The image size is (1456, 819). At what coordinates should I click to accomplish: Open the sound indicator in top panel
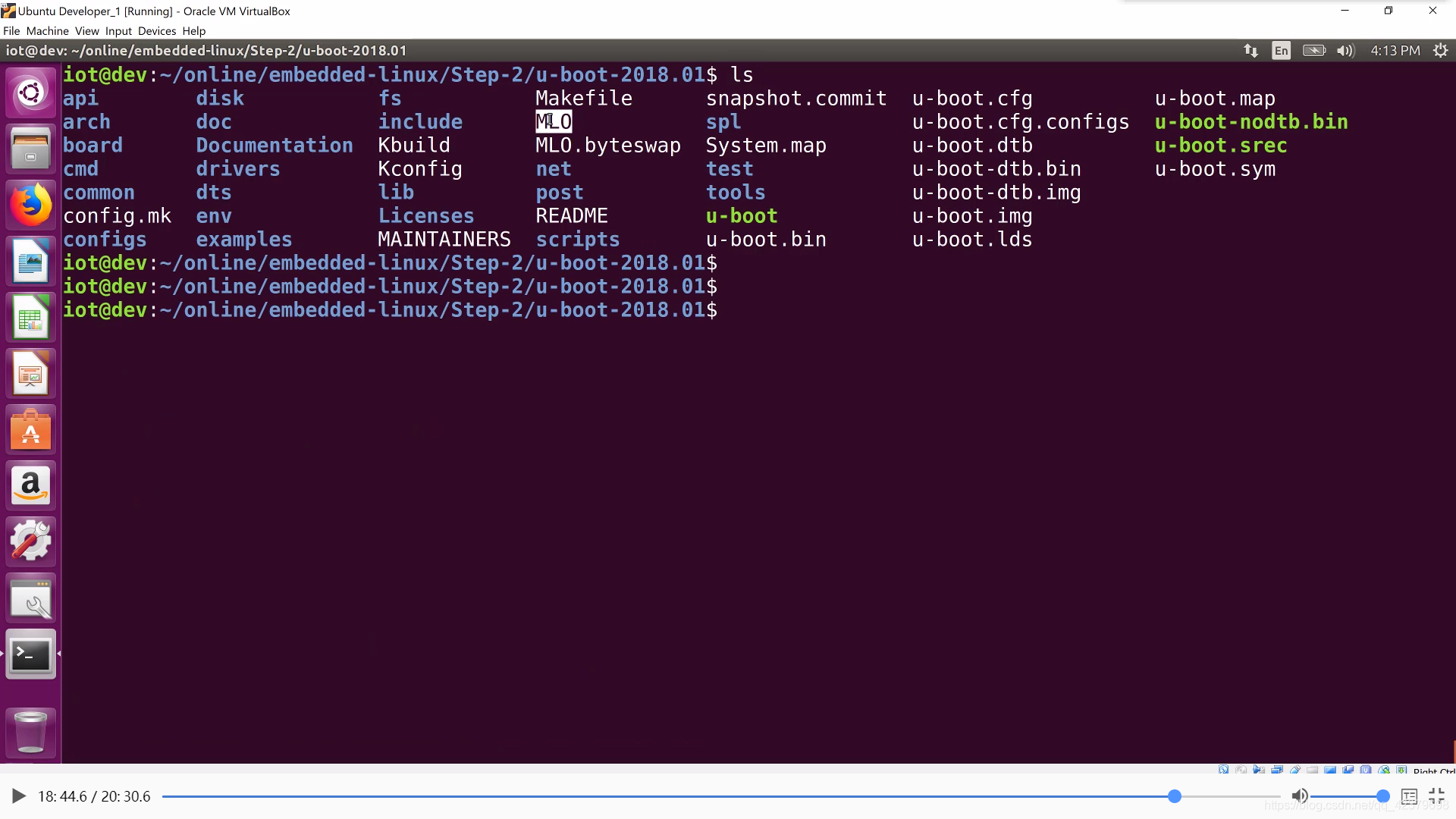[x=1345, y=51]
